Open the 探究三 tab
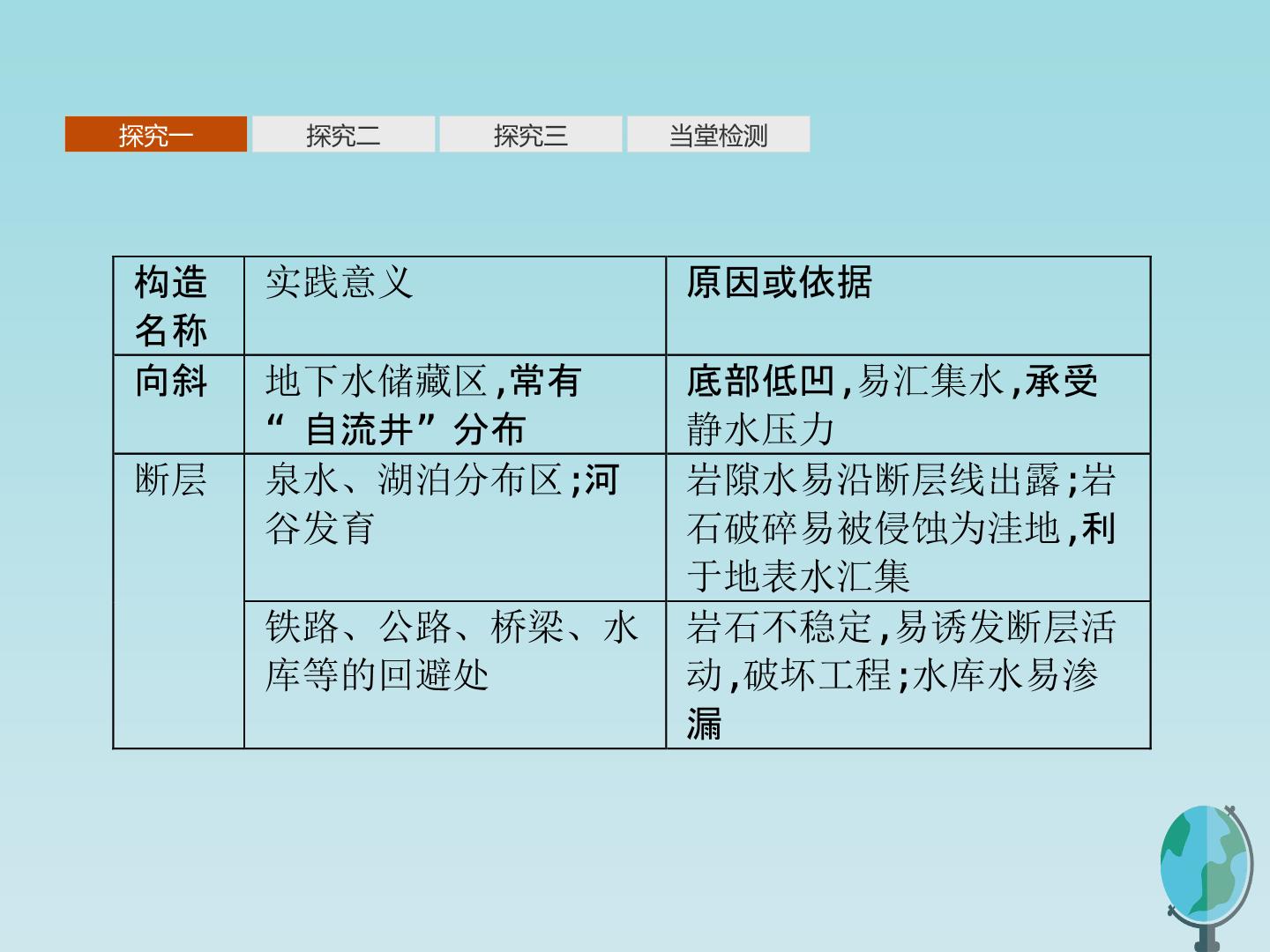This screenshot has width=1270, height=952. (531, 134)
